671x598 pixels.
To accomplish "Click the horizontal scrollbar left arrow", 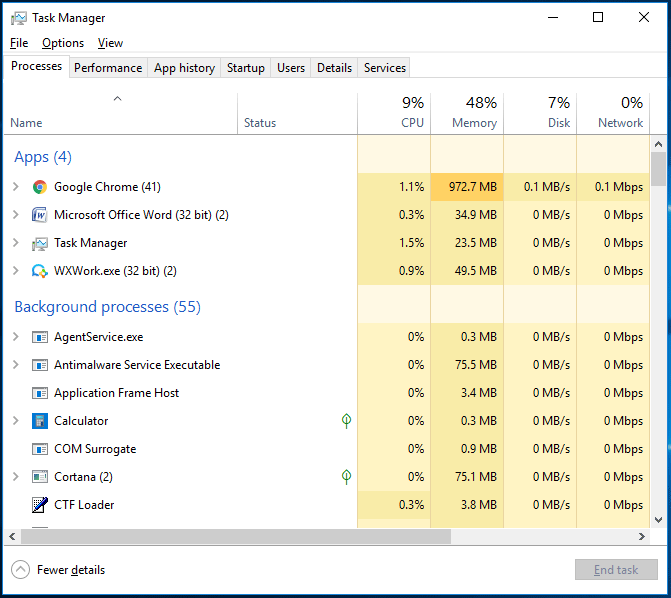I will 12,536.
